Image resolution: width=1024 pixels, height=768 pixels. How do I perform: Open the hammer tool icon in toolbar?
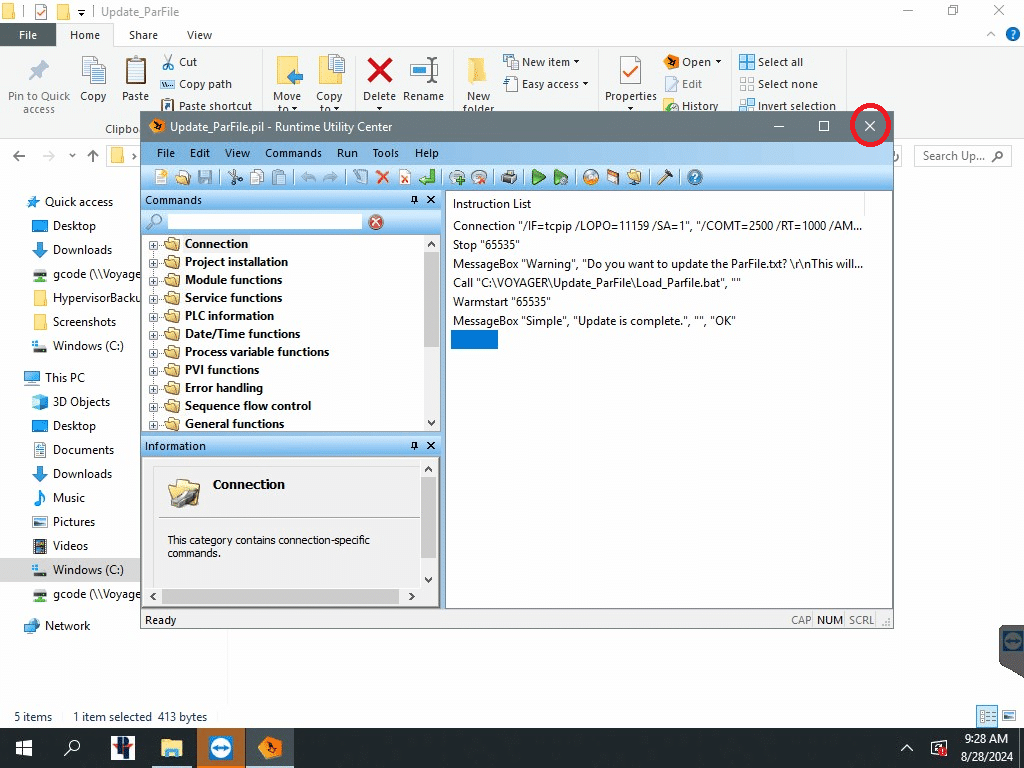tap(664, 177)
